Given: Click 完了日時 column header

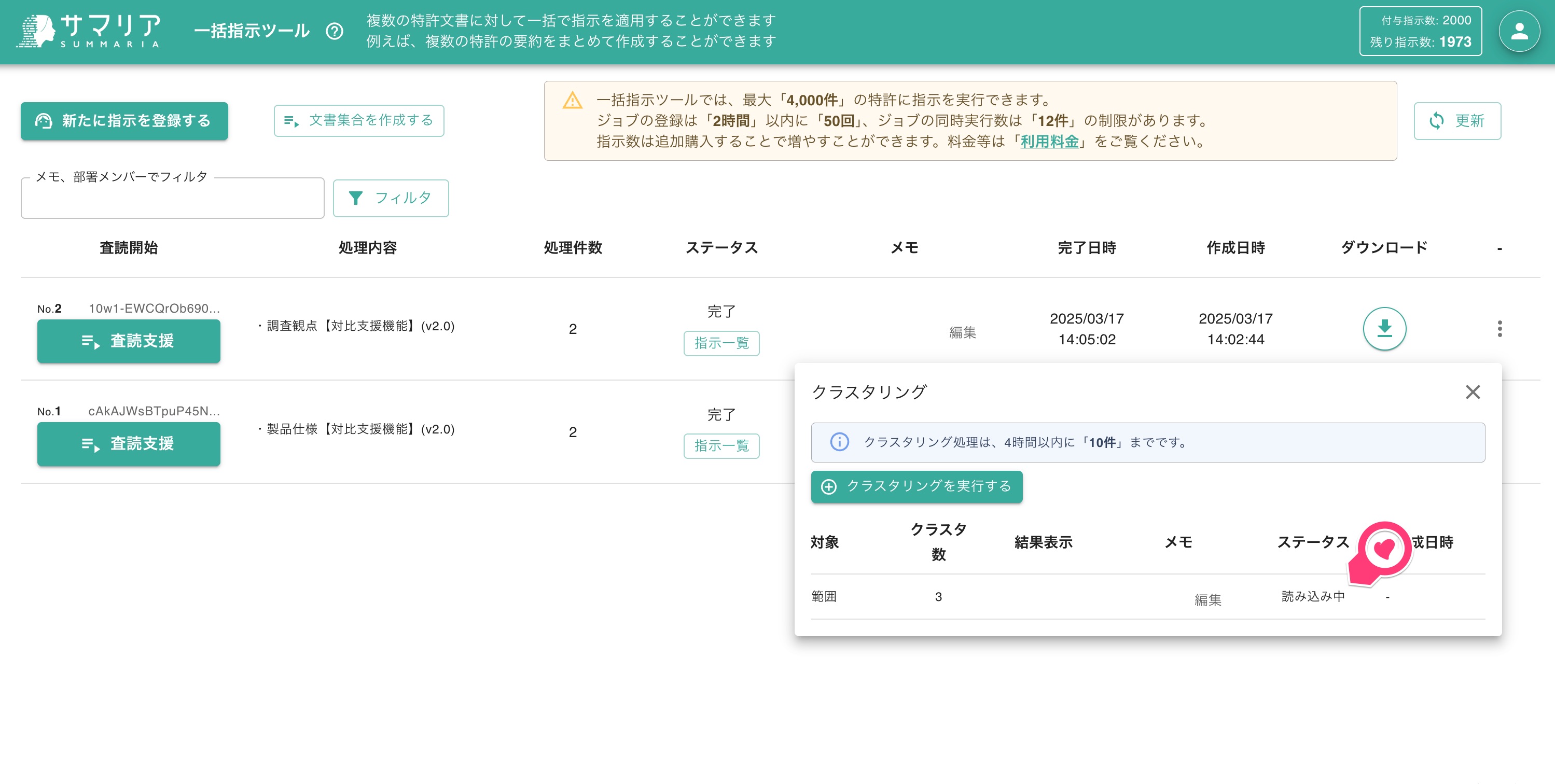Looking at the screenshot, I should pyautogui.click(x=1087, y=247).
